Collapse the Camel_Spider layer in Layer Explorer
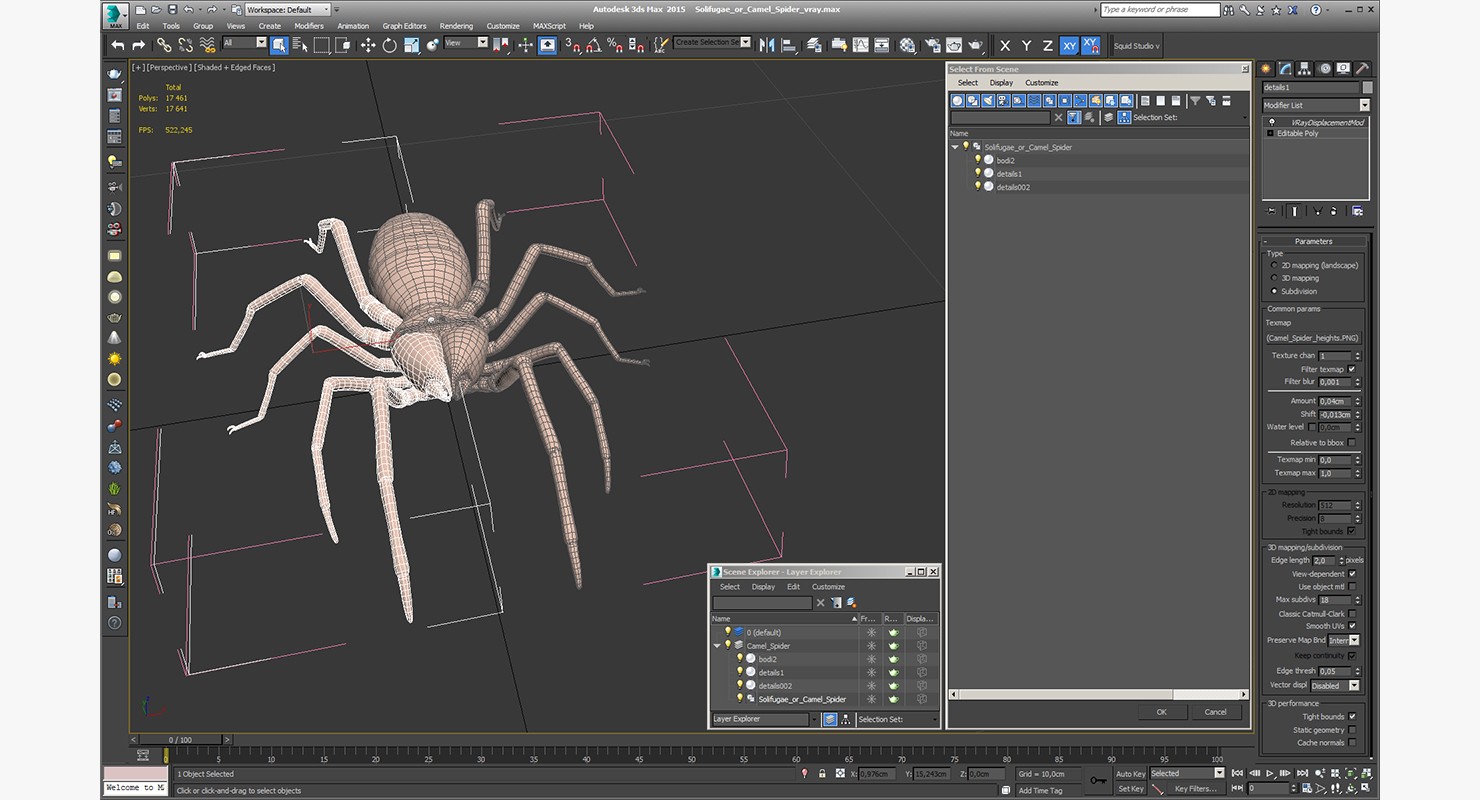 coord(717,646)
